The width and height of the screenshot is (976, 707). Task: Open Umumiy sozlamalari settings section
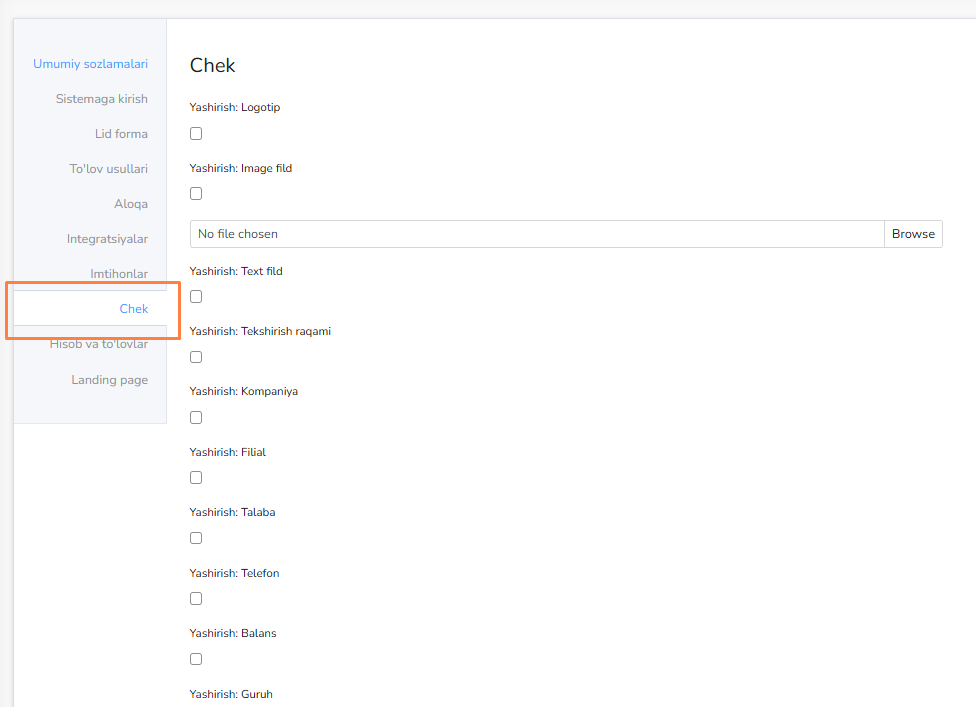click(x=90, y=64)
